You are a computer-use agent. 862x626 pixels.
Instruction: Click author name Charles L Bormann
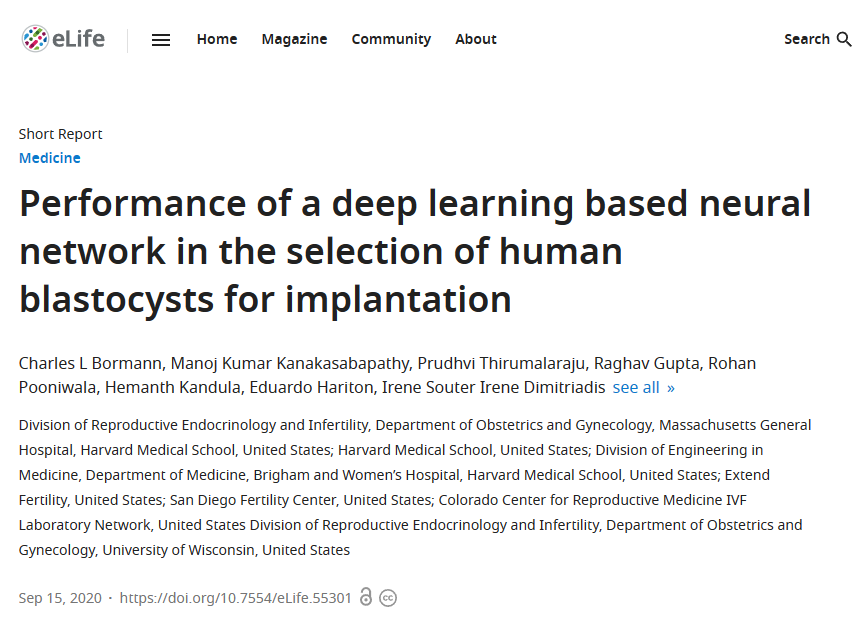(x=90, y=363)
